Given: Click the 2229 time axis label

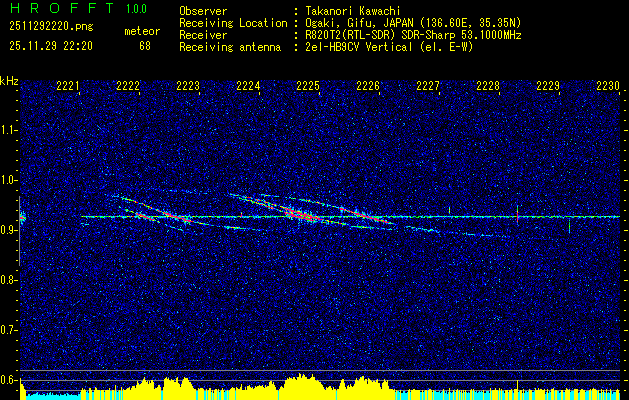Looking at the screenshot, I should (x=548, y=86).
